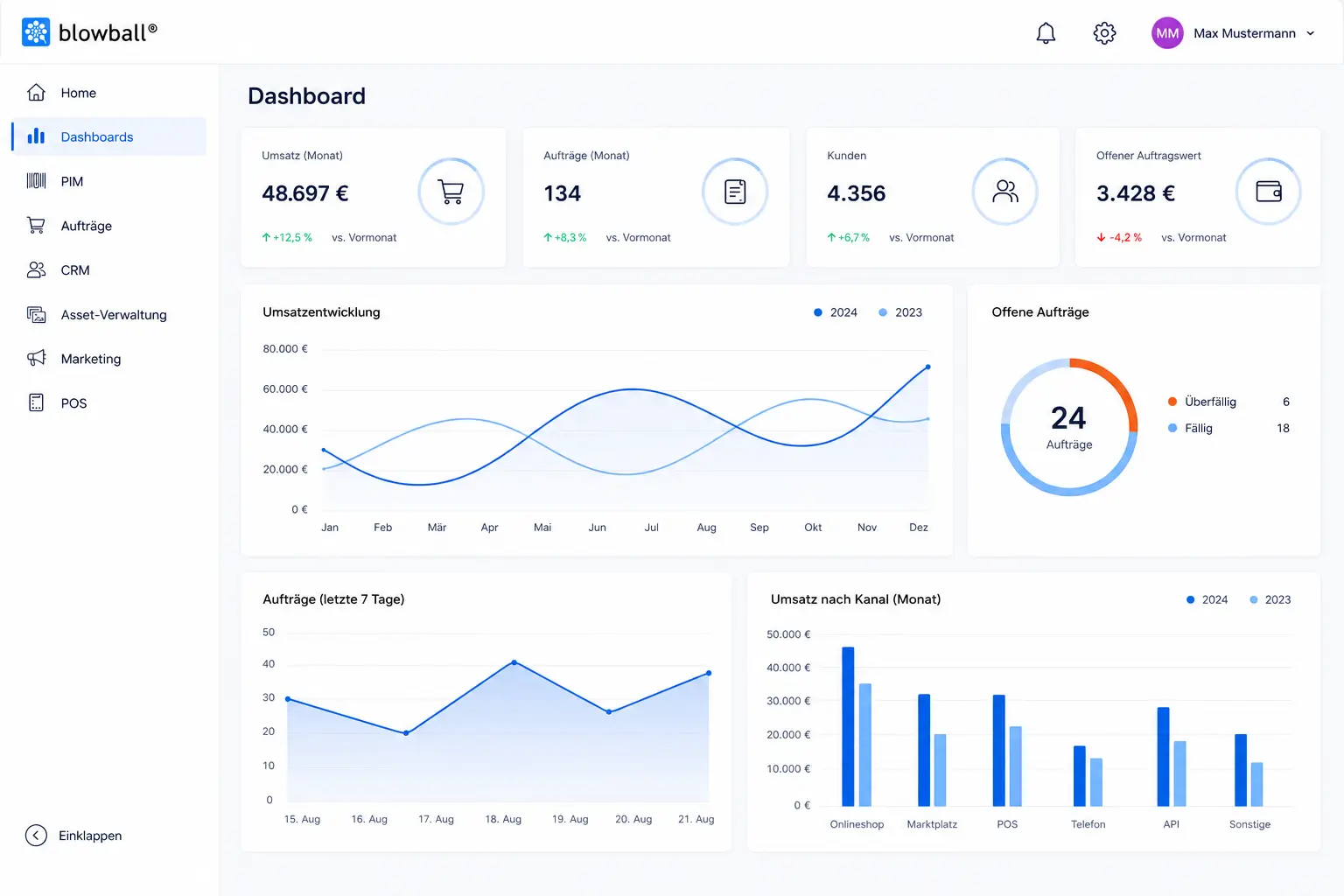Toggle 2024 series in Umsatzentwicklung legend
The height and width of the screenshot is (896, 1344).
coord(836,312)
